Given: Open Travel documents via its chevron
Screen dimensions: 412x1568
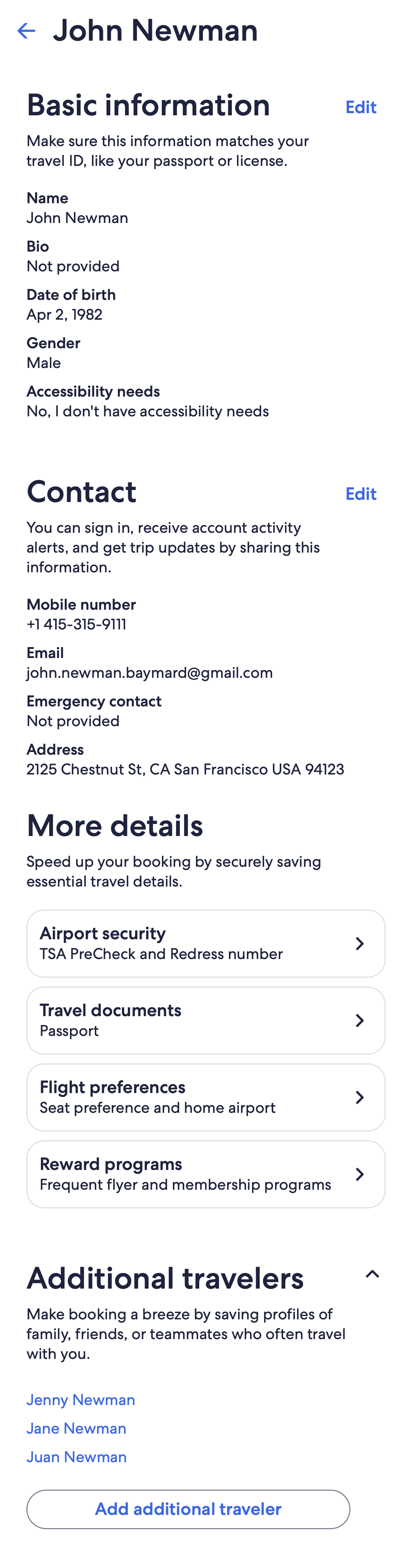Looking at the screenshot, I should pos(360,1020).
